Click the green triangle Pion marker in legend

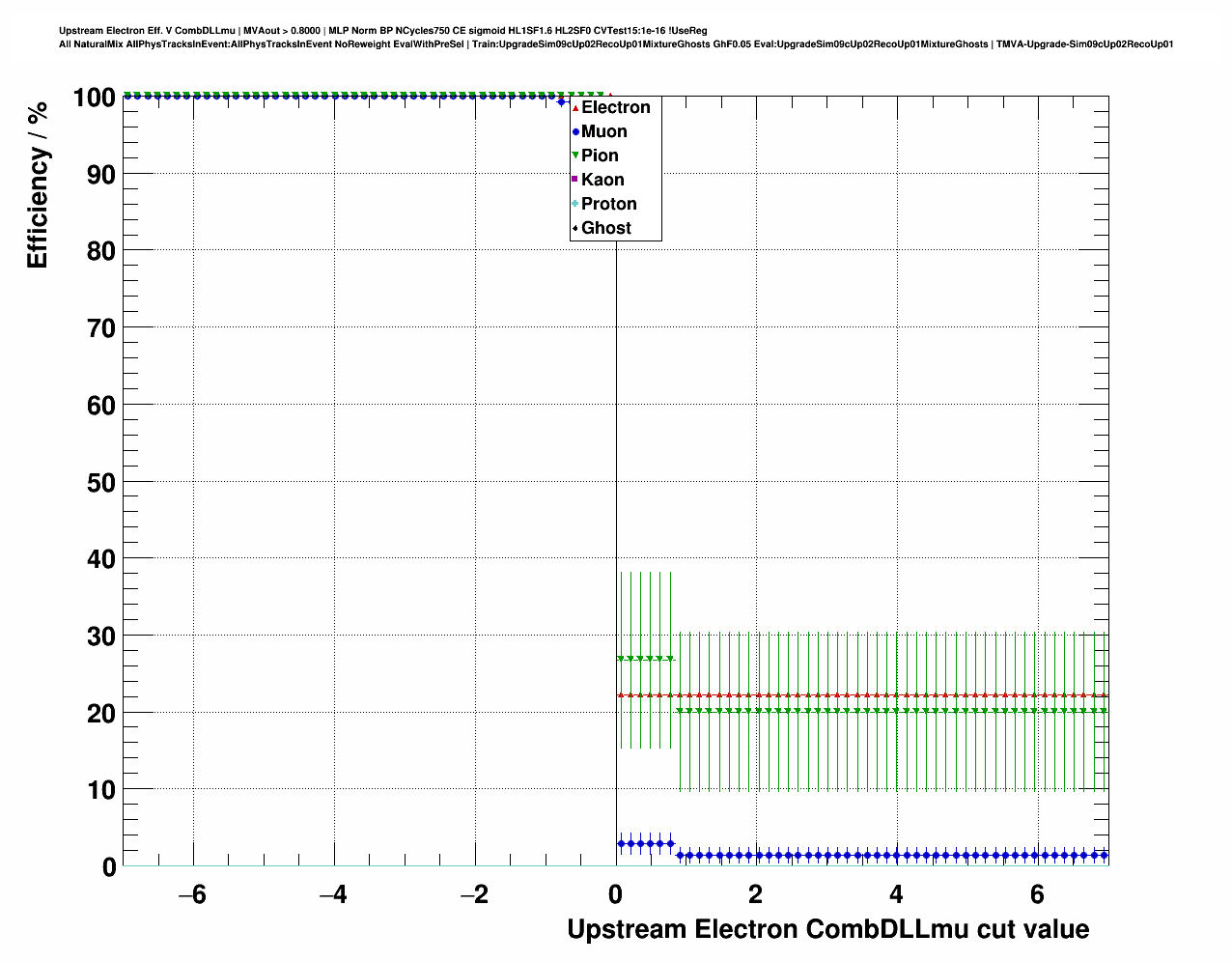pyautogui.click(x=575, y=156)
